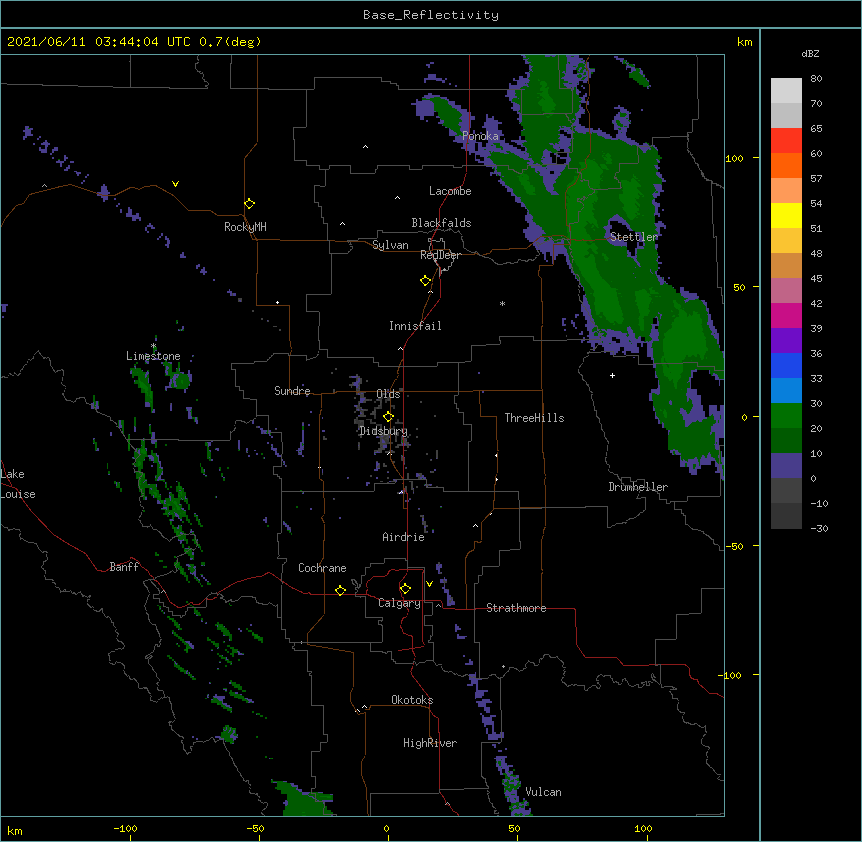Click the Strathmore label
862x842 pixels.
tap(516, 608)
